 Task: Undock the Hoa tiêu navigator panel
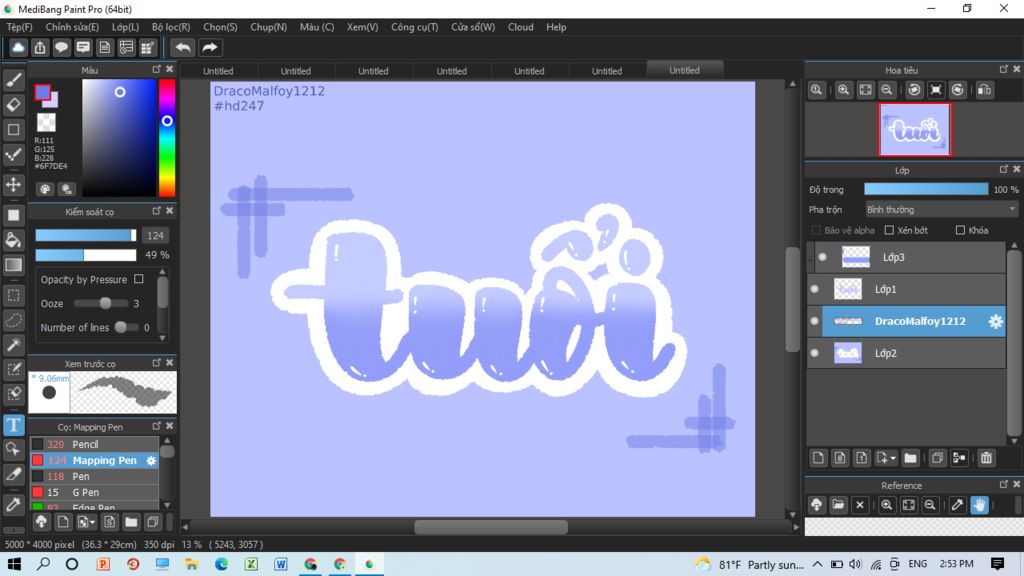click(1004, 69)
